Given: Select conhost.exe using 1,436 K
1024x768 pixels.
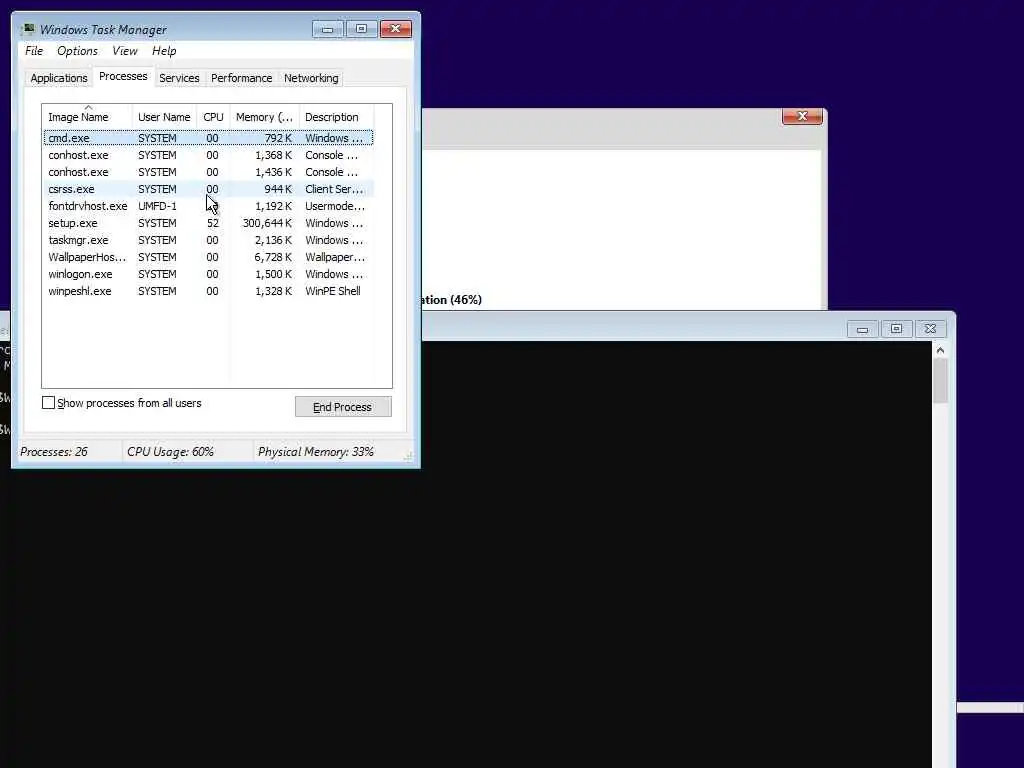Looking at the screenshot, I should click(208, 172).
